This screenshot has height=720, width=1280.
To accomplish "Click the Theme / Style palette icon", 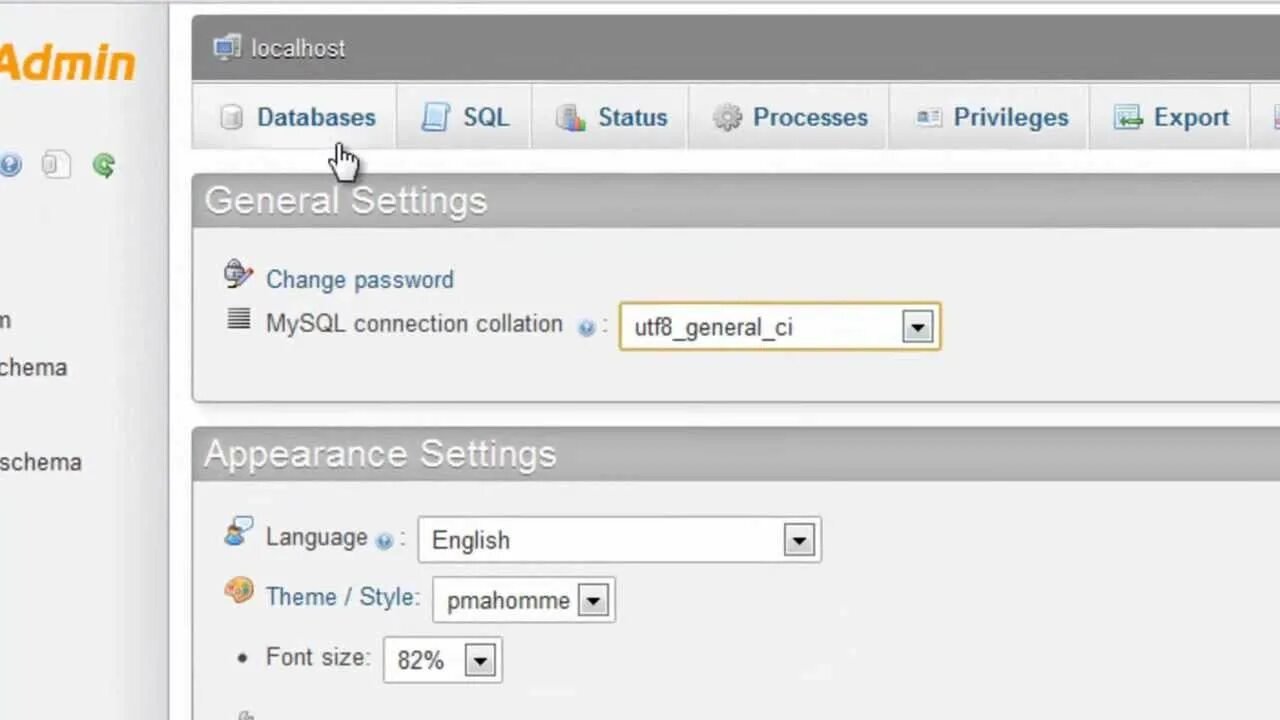I will (x=239, y=591).
